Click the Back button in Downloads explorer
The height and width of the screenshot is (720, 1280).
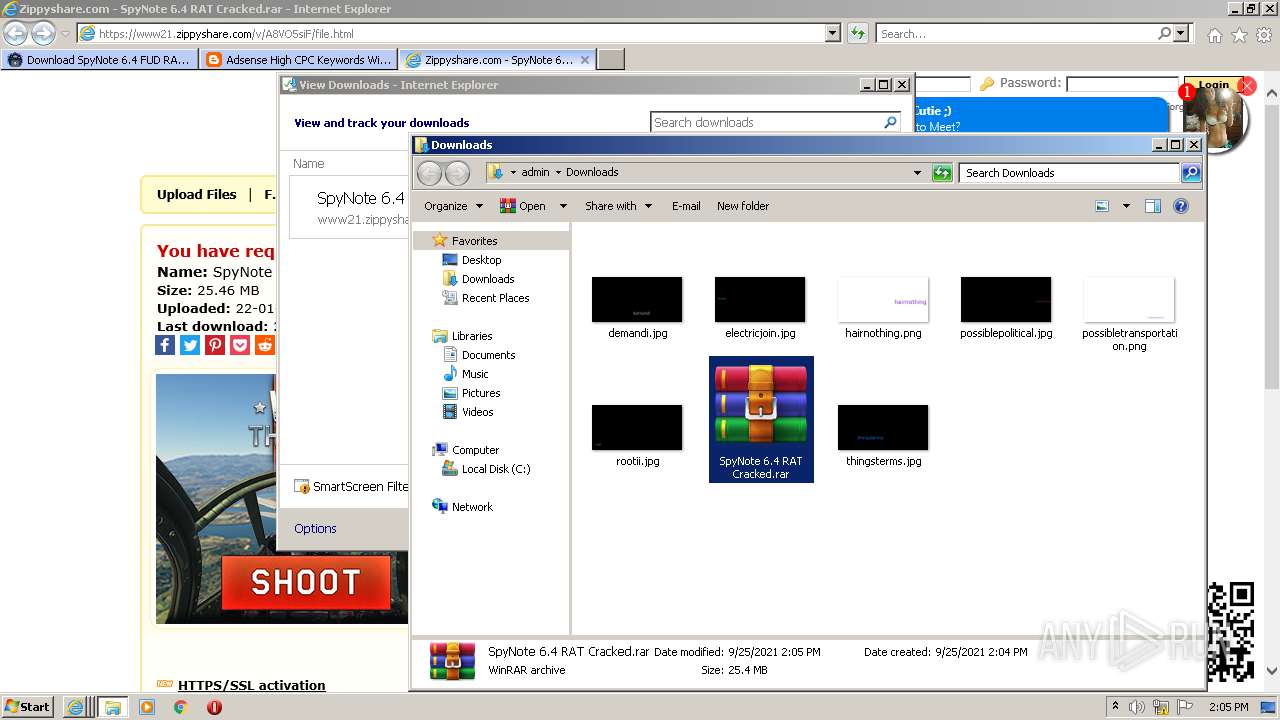point(429,173)
